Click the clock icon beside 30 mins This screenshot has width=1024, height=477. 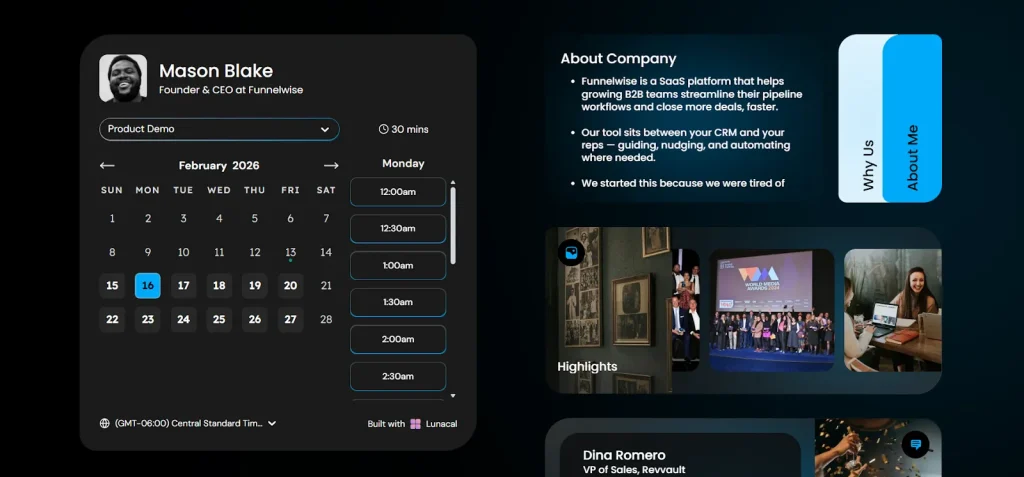tap(384, 129)
